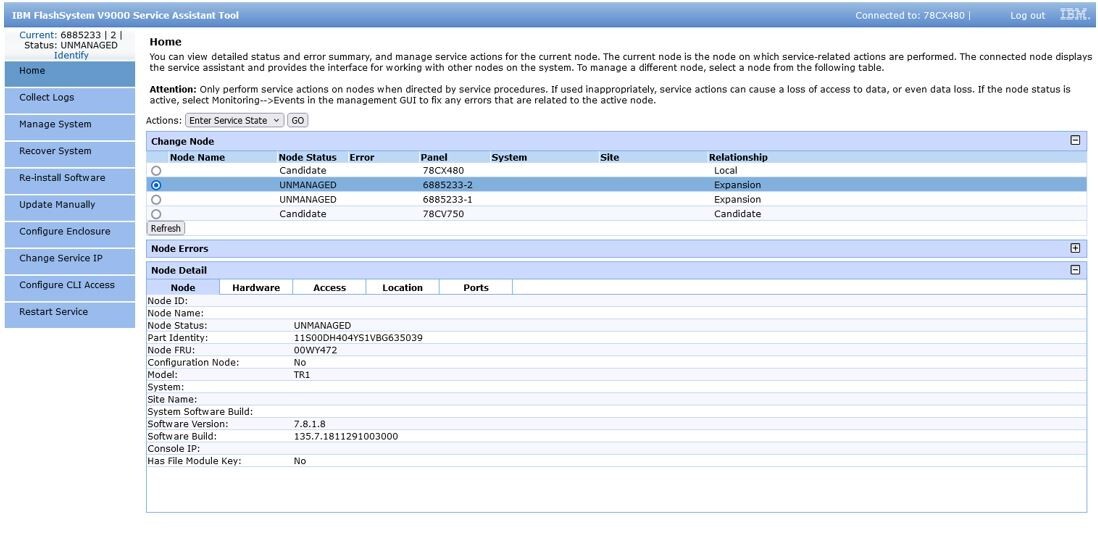
Task: Click Model value TR1
Action: (302, 375)
